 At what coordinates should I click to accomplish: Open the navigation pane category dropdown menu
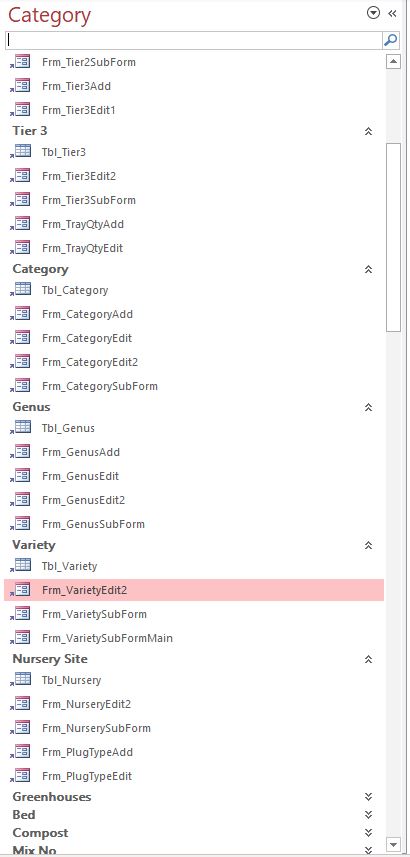(x=373, y=13)
